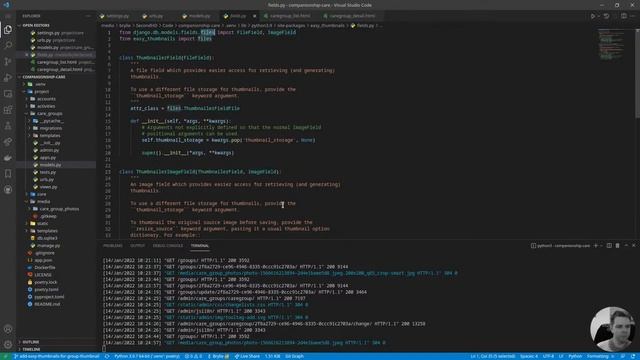Viewport: 640px width, 360px height.
Task: Open models.py in care_groups folder
Action: (x=50, y=165)
